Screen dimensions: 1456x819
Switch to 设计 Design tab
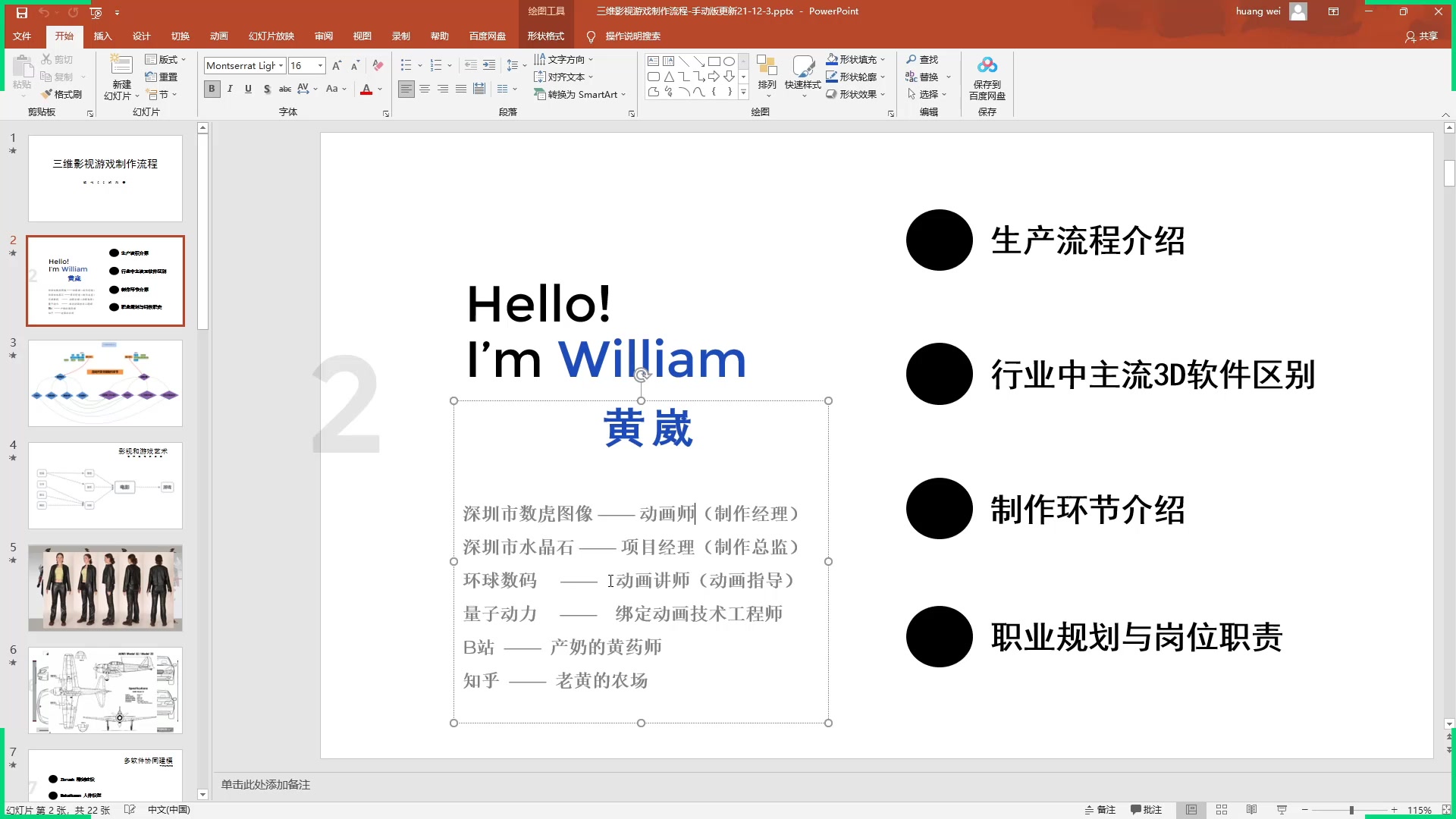141,36
